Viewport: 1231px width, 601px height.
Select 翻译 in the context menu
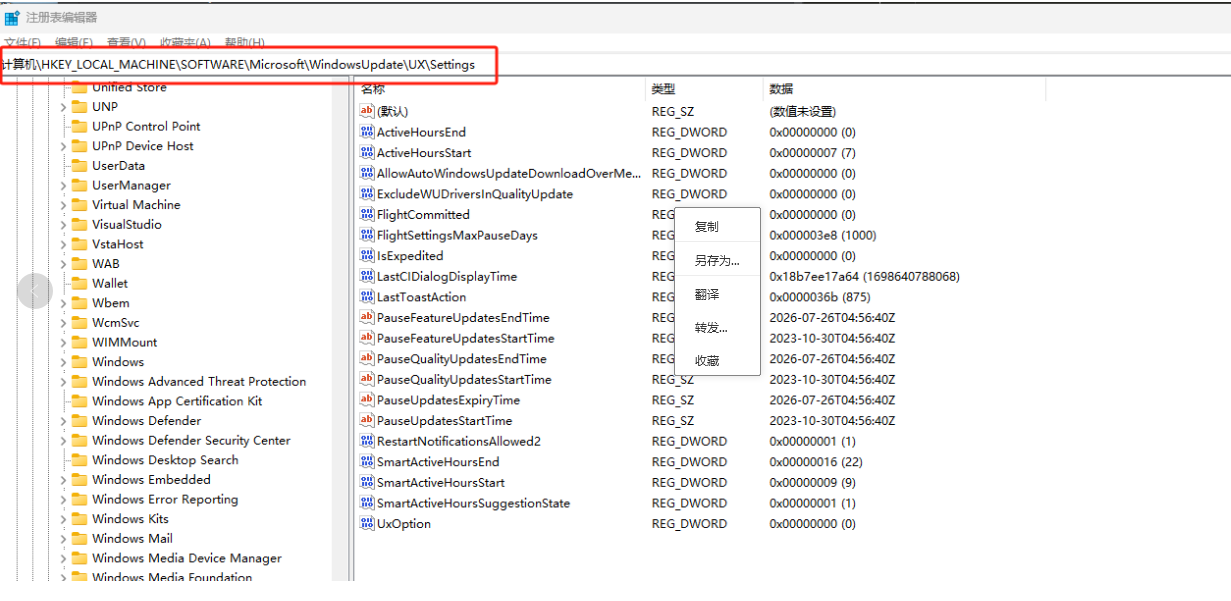click(x=717, y=295)
